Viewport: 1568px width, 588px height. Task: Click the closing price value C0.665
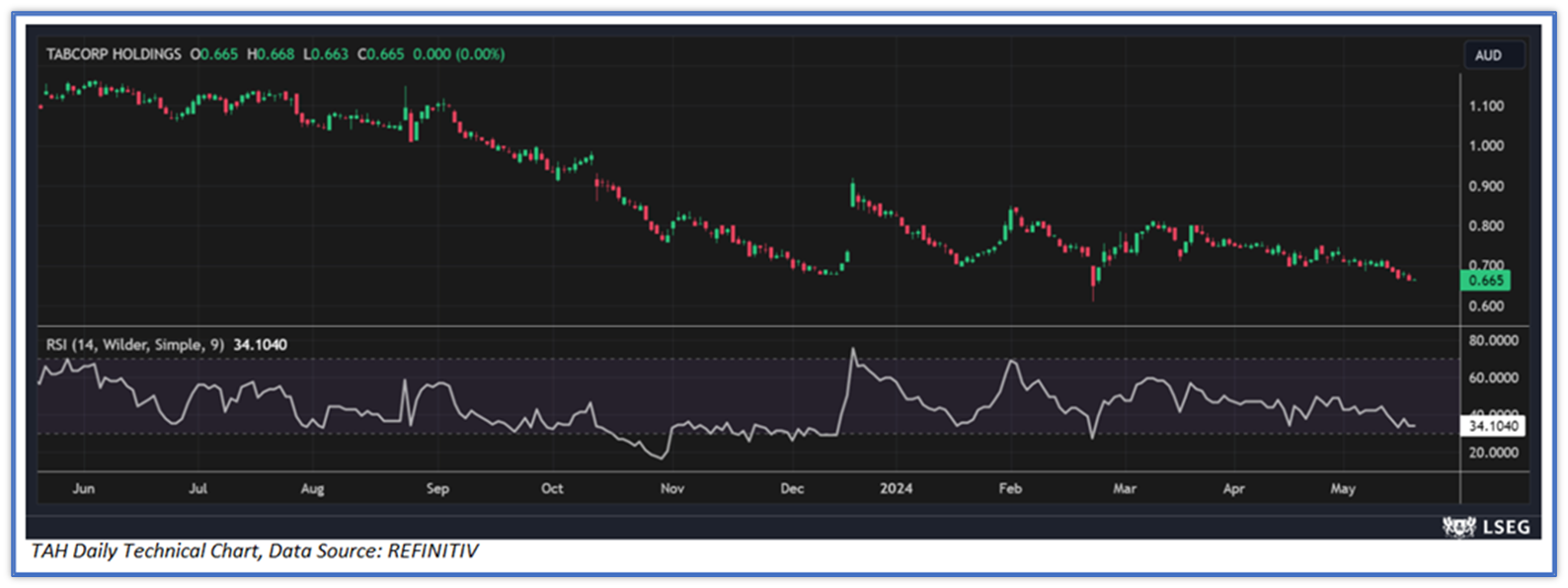380,54
